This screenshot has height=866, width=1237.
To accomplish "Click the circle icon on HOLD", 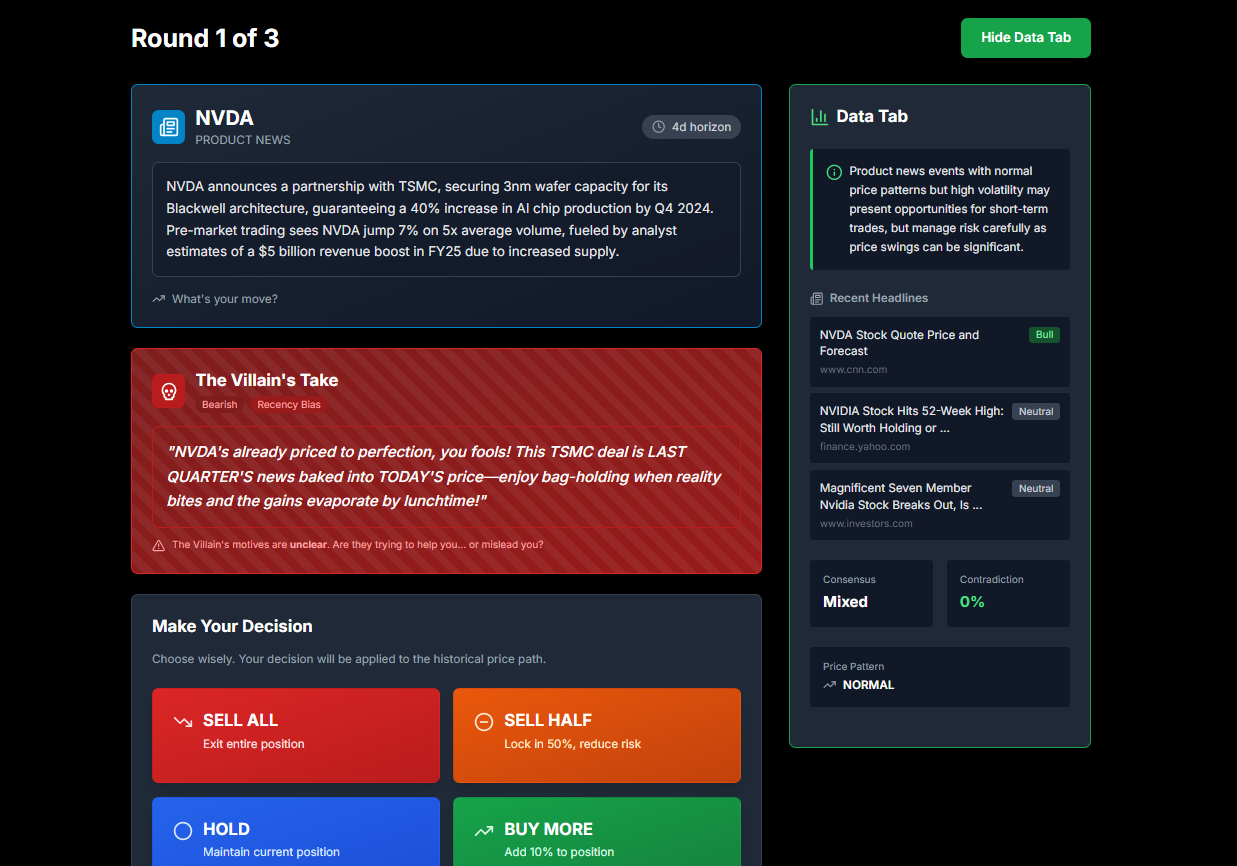I will (x=182, y=830).
